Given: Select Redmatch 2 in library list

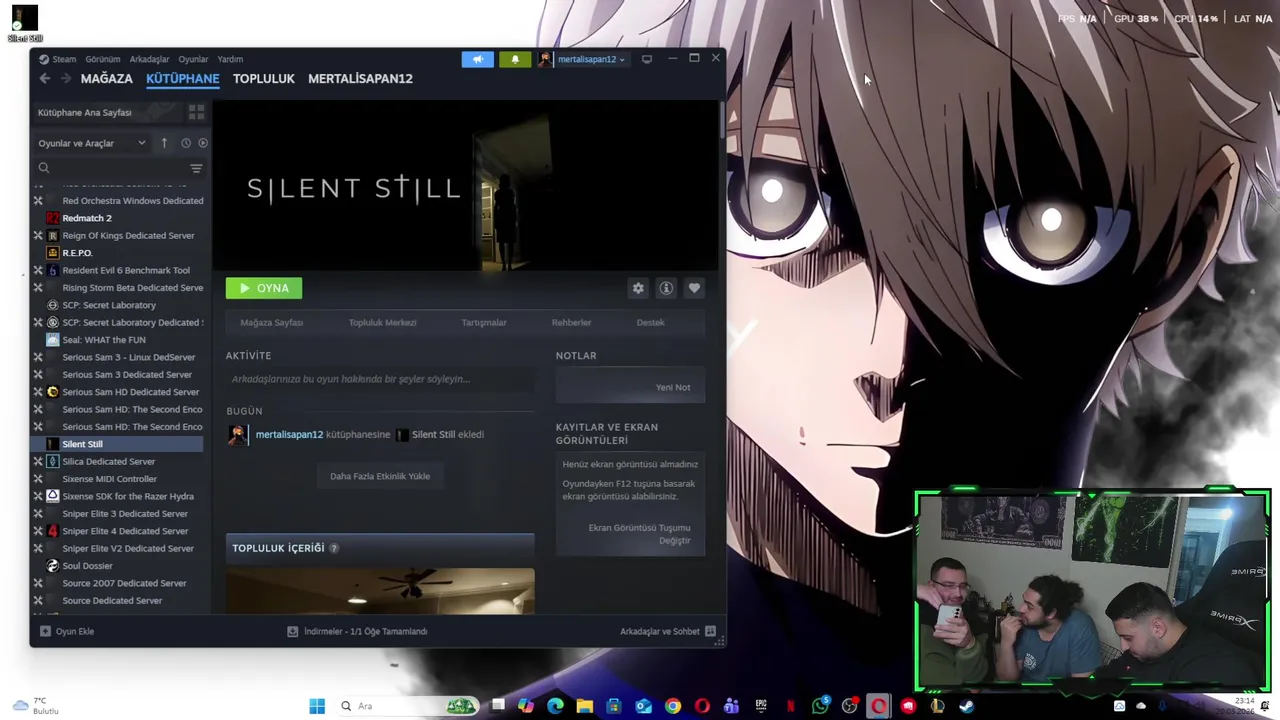Looking at the screenshot, I should pos(87,218).
